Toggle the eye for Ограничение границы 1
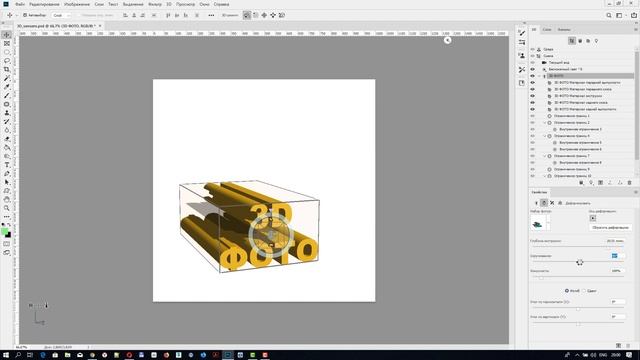The height and width of the screenshot is (360, 640). point(532,116)
